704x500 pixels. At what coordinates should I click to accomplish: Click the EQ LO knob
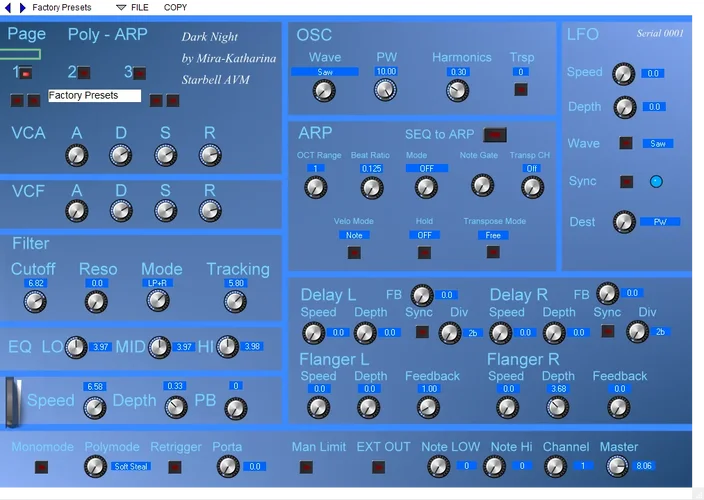76,347
